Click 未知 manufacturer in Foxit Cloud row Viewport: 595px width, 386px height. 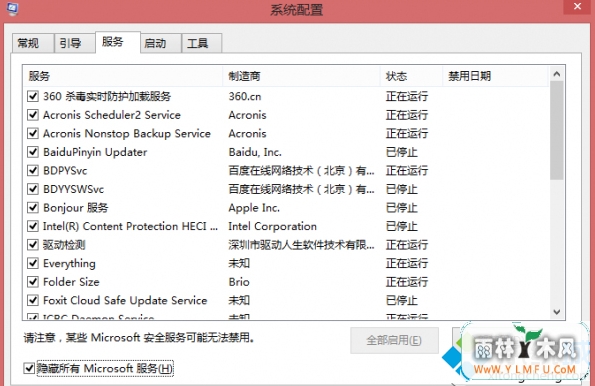239,301
